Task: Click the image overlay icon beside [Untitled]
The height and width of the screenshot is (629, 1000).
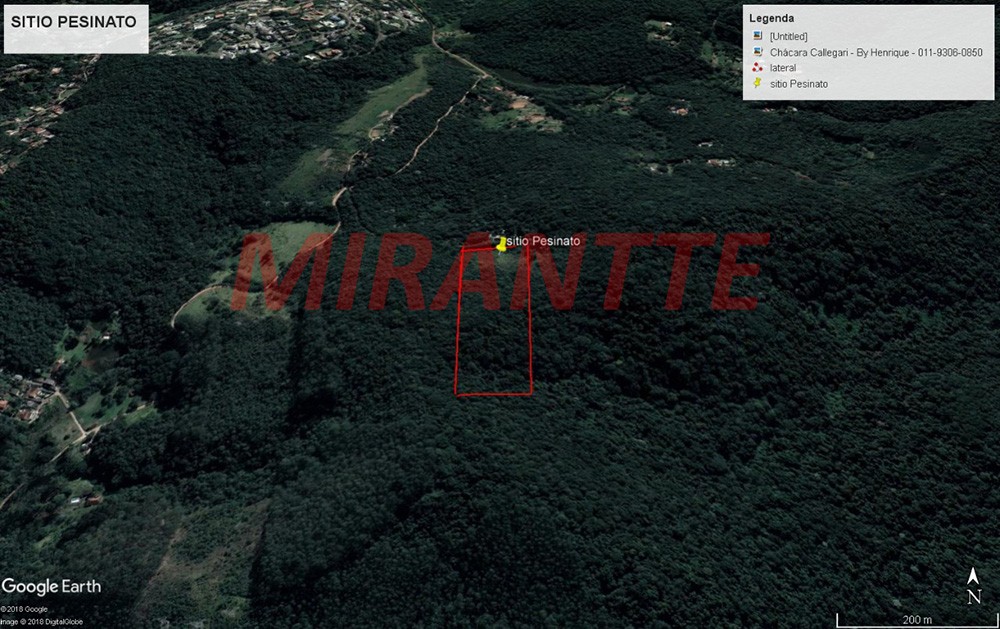Action: [758, 37]
